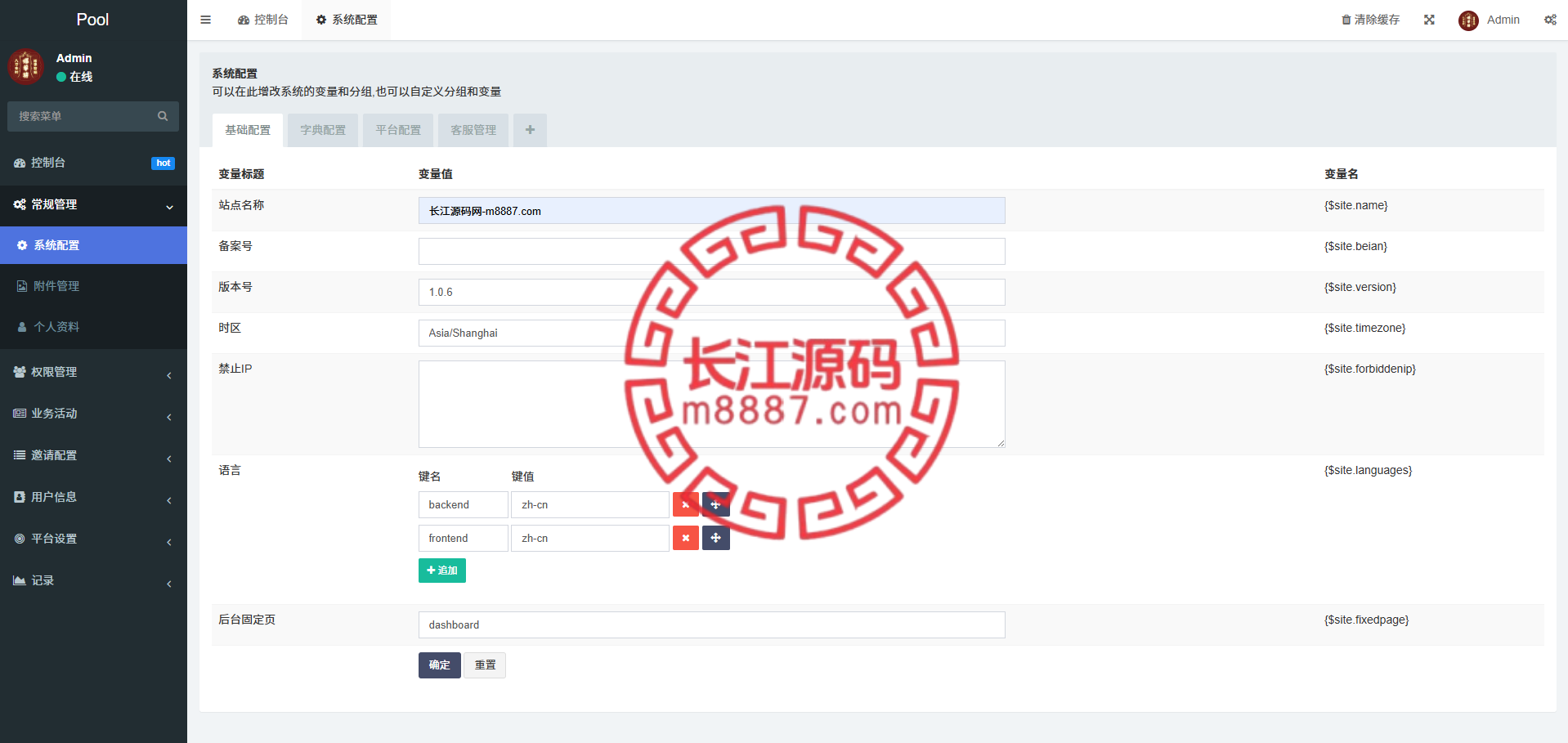
Task: Click the Admin avatar in top bar
Action: pos(1468,20)
